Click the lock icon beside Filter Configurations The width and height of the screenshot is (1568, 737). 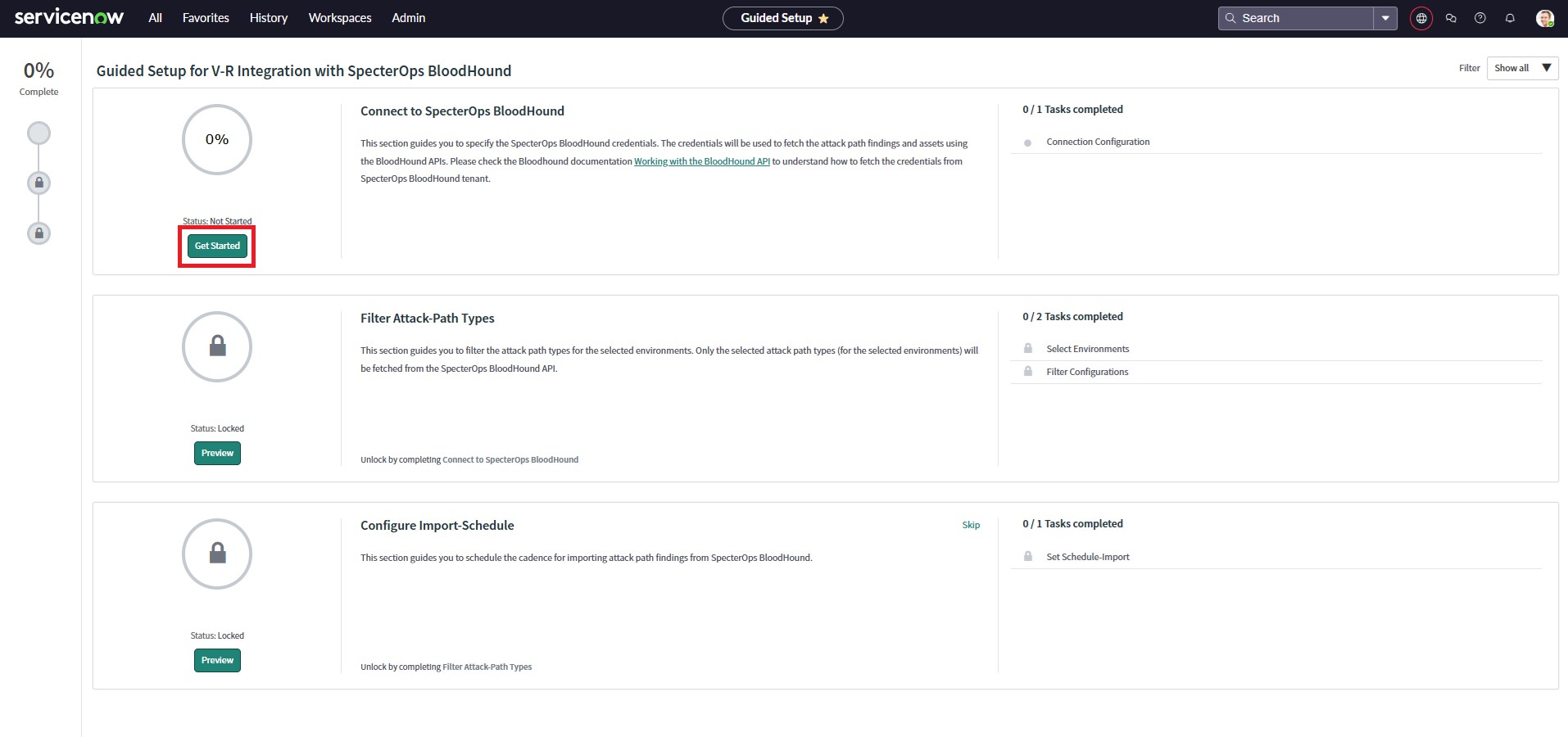(x=1027, y=371)
